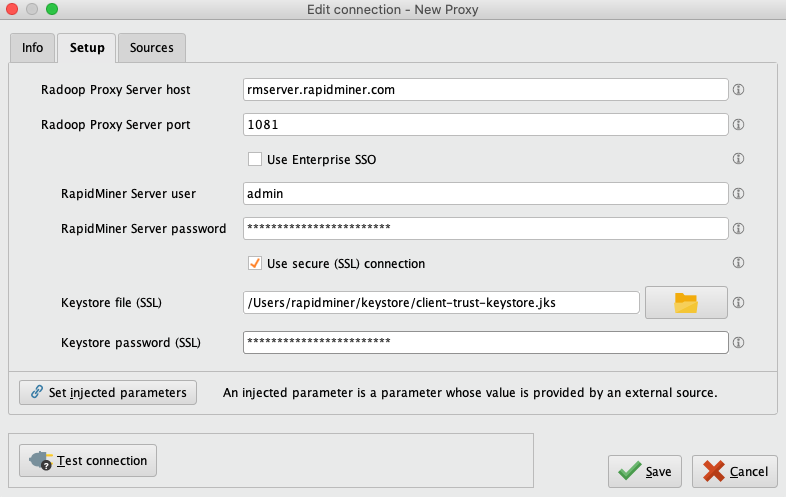Save the connection settings
This screenshot has height=497, width=786.
[645, 471]
